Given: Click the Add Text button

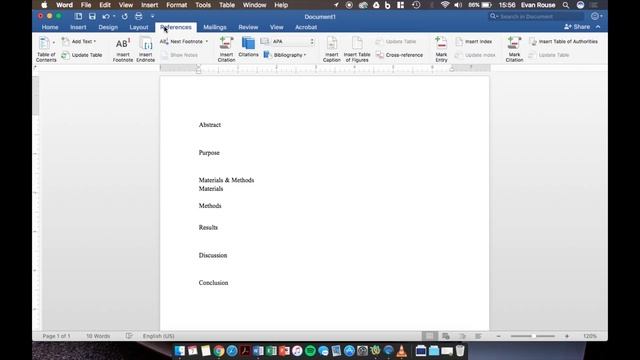Looking at the screenshot, I should pos(78,41).
